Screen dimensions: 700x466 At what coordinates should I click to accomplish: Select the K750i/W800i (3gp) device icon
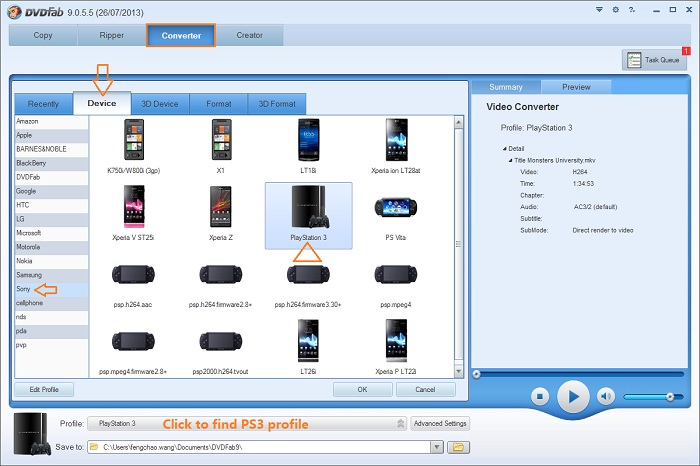click(x=133, y=140)
